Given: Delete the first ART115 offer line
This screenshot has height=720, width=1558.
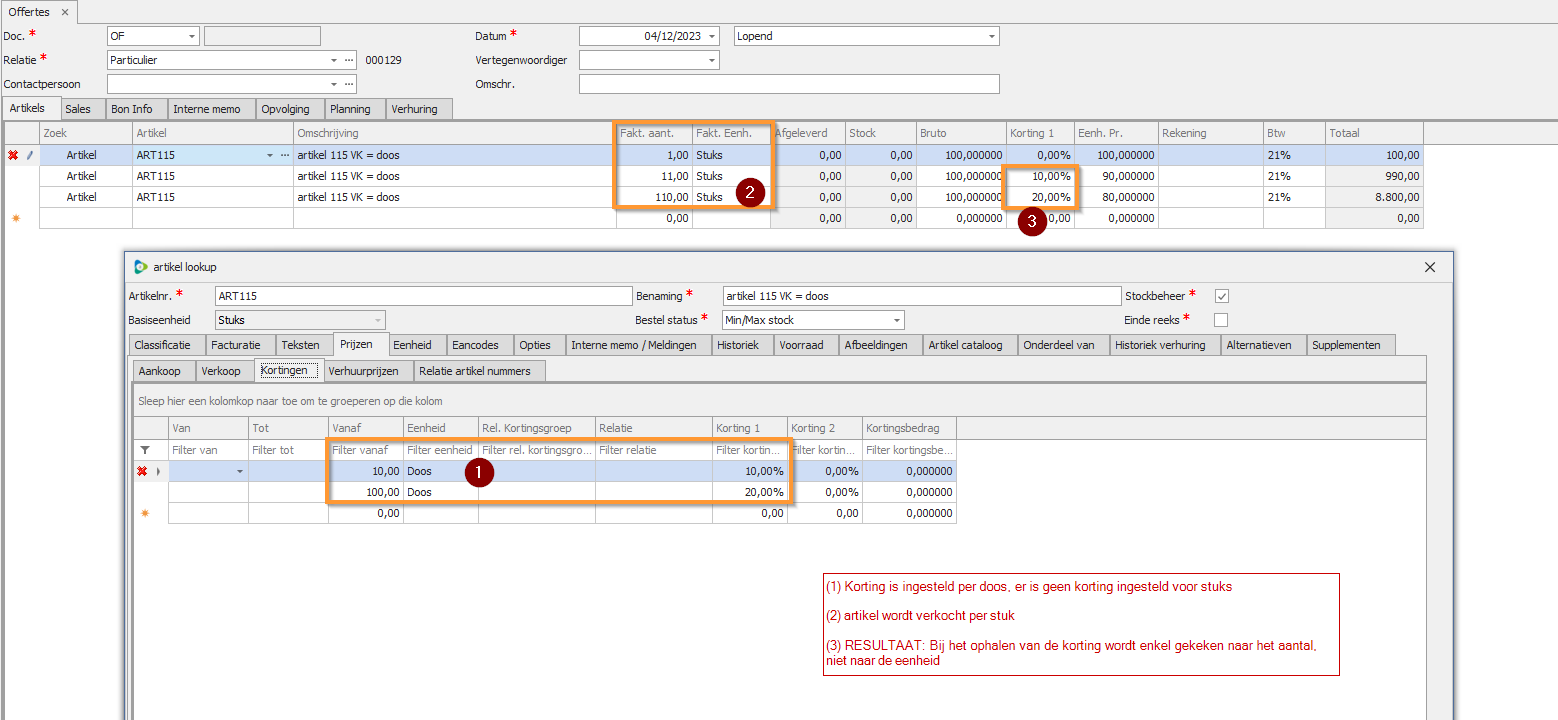Looking at the screenshot, I should tap(13, 155).
